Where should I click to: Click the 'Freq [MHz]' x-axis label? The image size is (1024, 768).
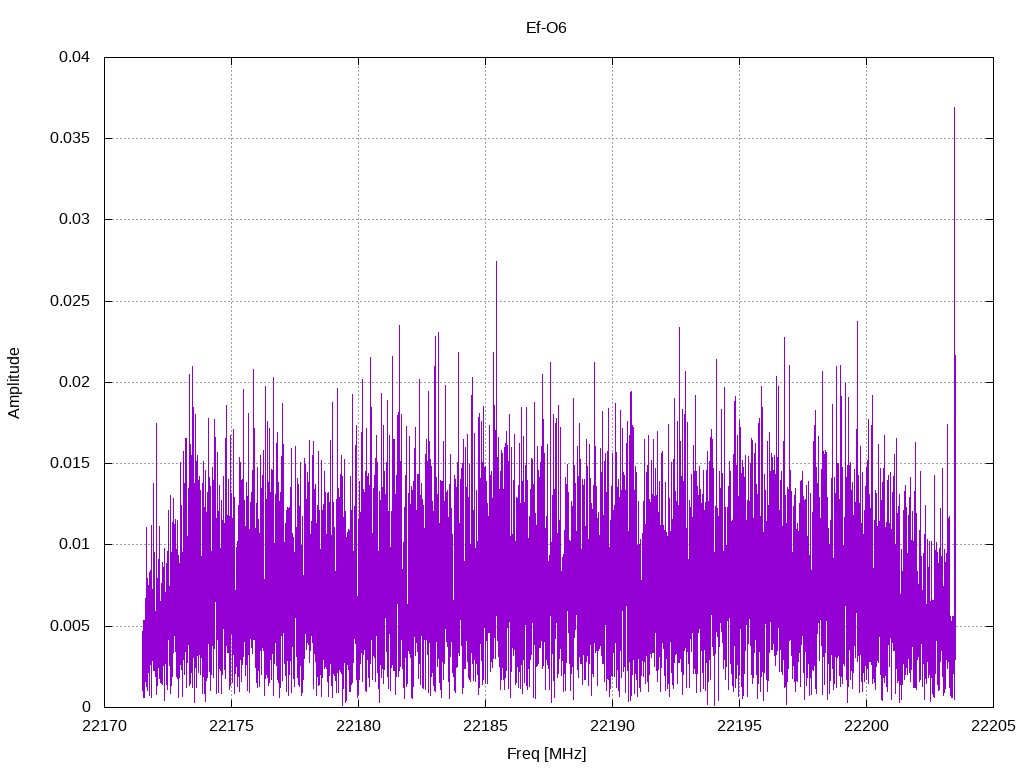(x=546, y=754)
